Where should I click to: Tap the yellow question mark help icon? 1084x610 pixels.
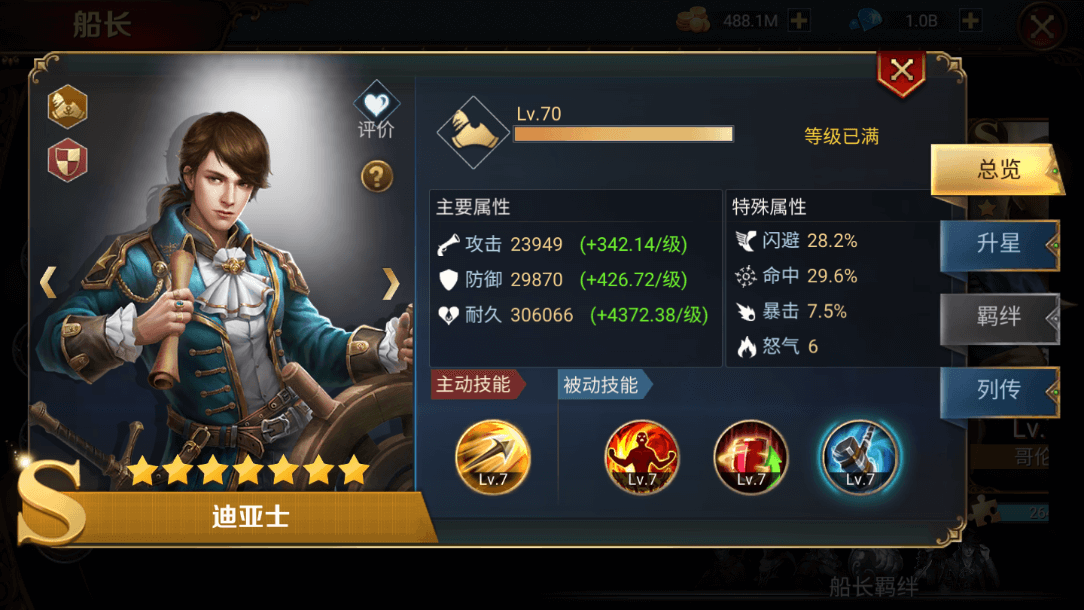[377, 176]
